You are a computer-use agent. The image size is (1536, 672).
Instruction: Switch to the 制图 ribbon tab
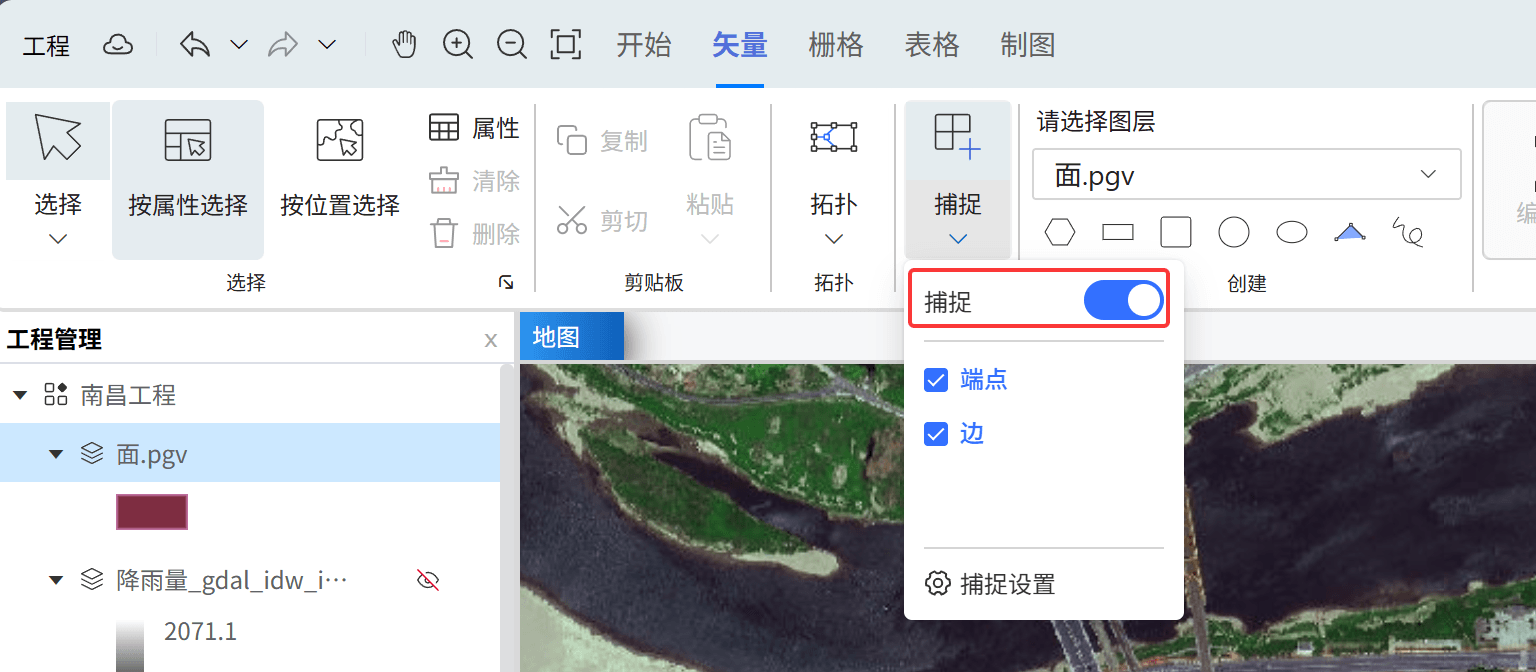tap(1027, 44)
